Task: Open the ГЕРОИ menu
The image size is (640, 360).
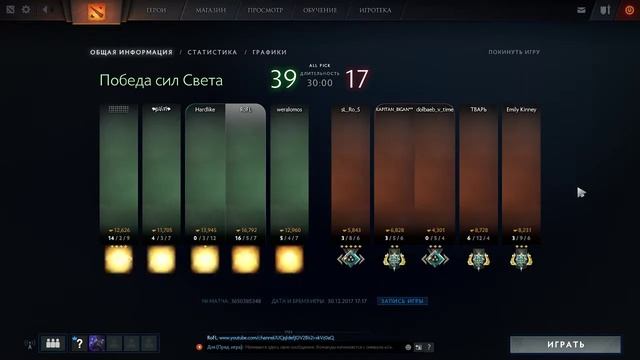Action: point(156,10)
